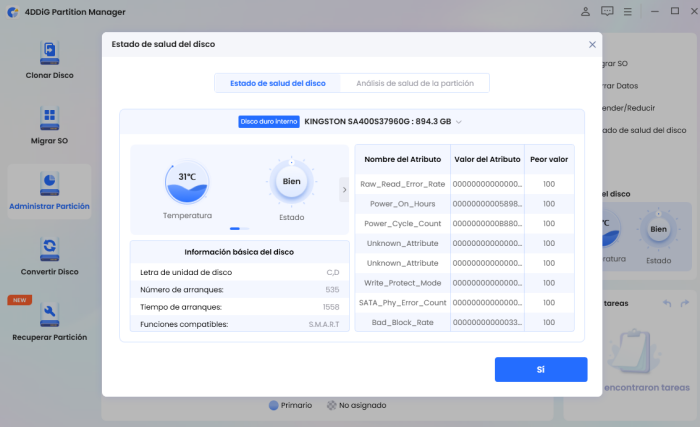Click the redo arrow in tasks panel
This screenshot has width=700, height=427.
(684, 303)
